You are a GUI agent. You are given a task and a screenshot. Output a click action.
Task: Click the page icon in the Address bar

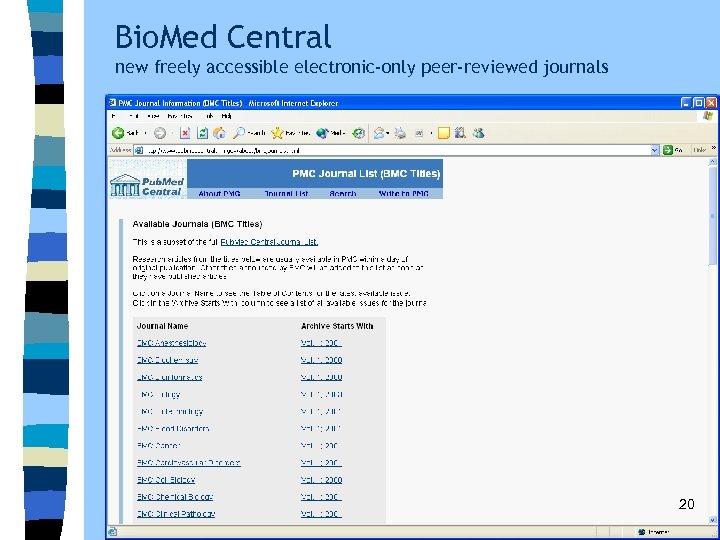[139, 150]
